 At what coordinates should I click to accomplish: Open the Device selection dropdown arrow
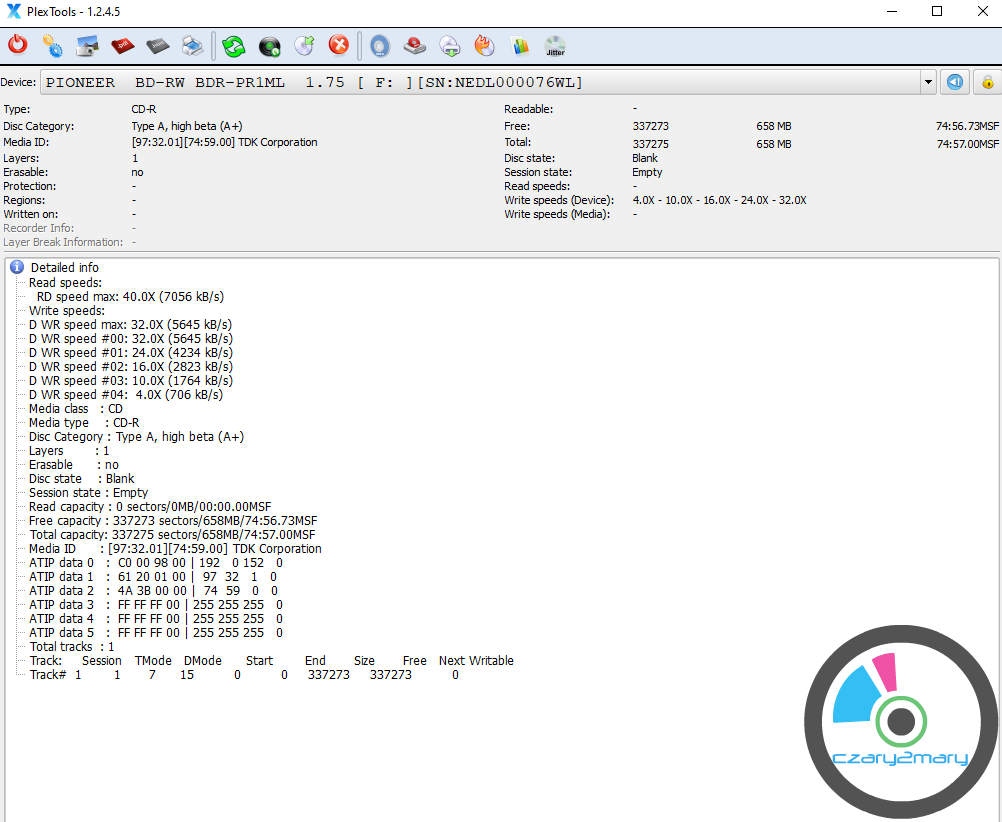point(928,82)
